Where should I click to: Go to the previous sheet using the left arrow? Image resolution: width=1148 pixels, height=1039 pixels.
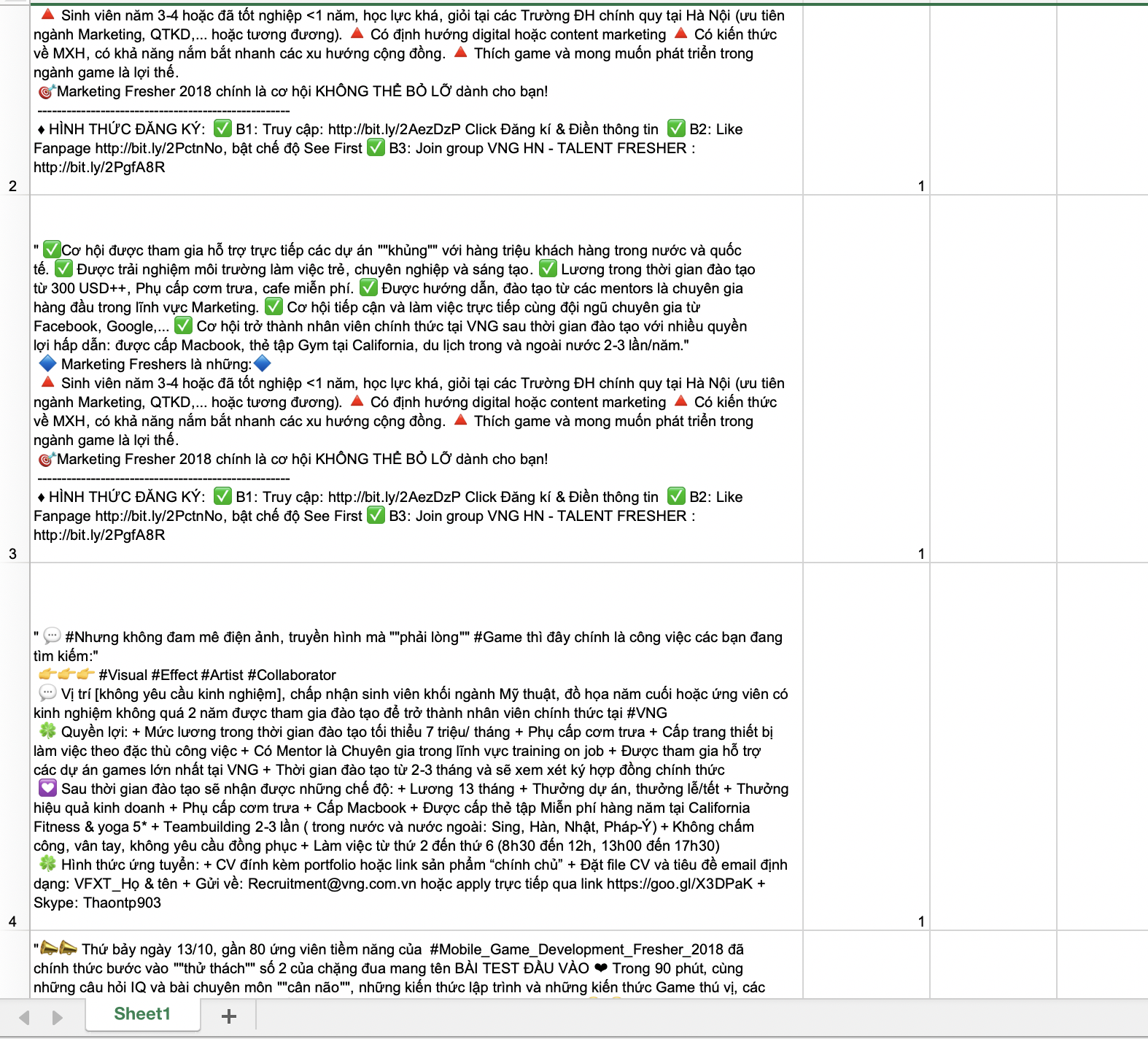point(25,1017)
